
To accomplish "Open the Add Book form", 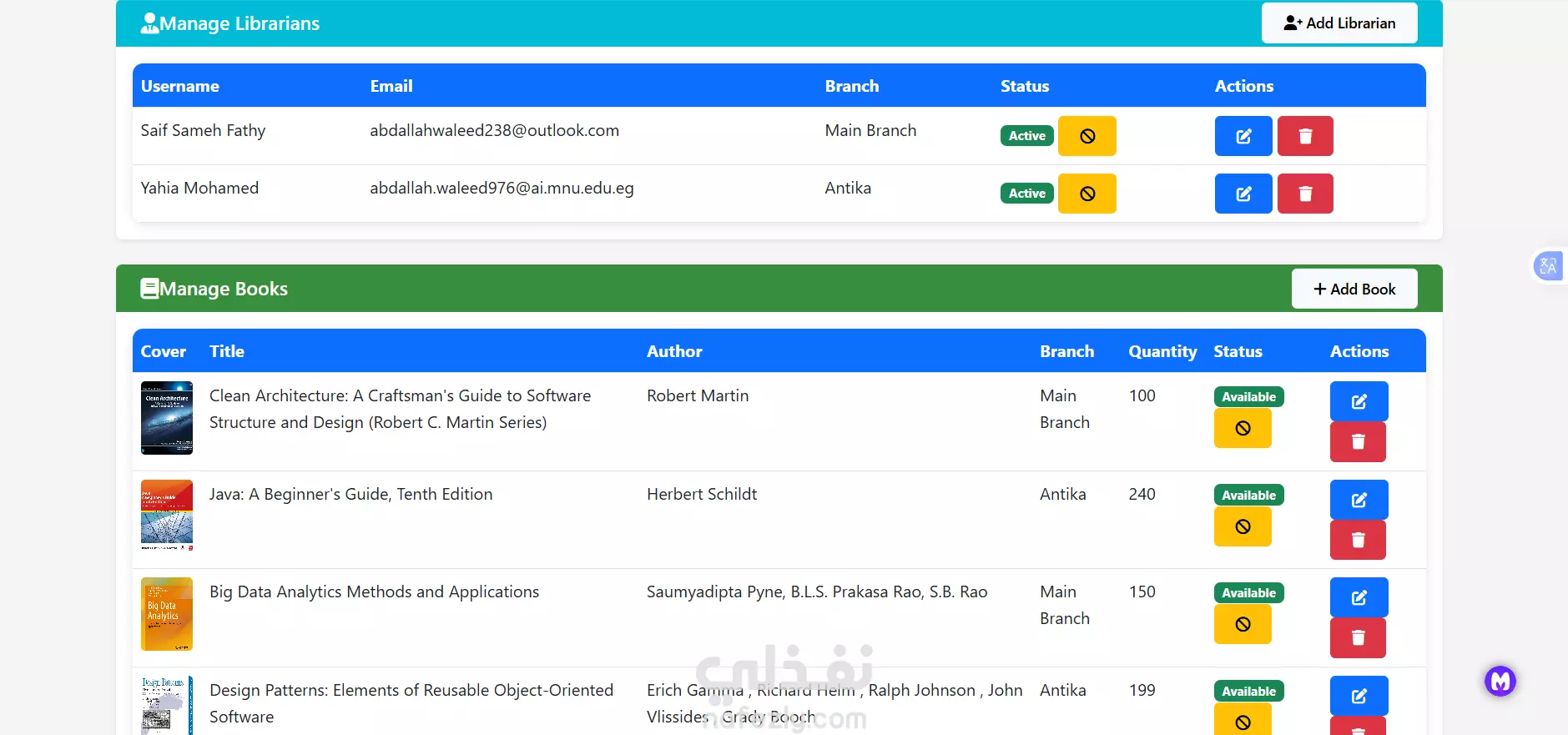I will (1354, 289).
